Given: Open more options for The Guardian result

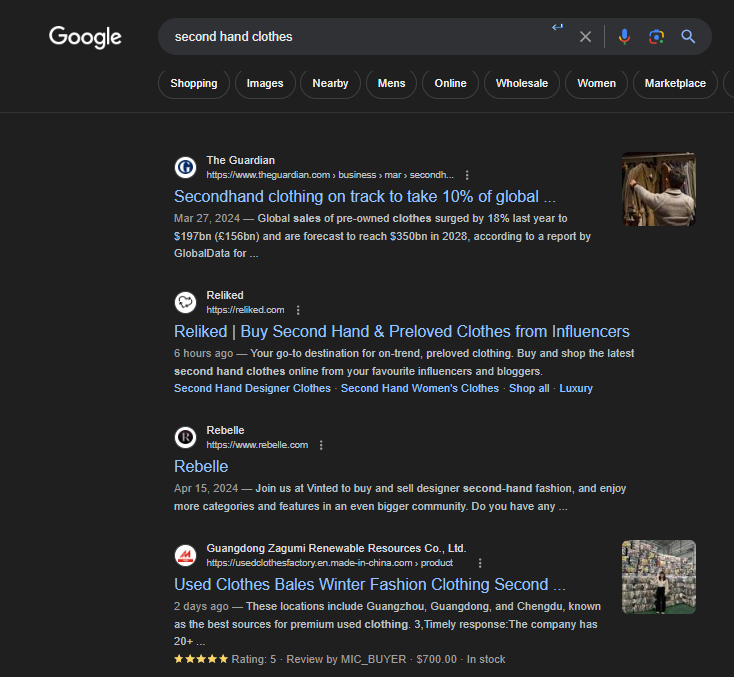Looking at the screenshot, I should 467,175.
